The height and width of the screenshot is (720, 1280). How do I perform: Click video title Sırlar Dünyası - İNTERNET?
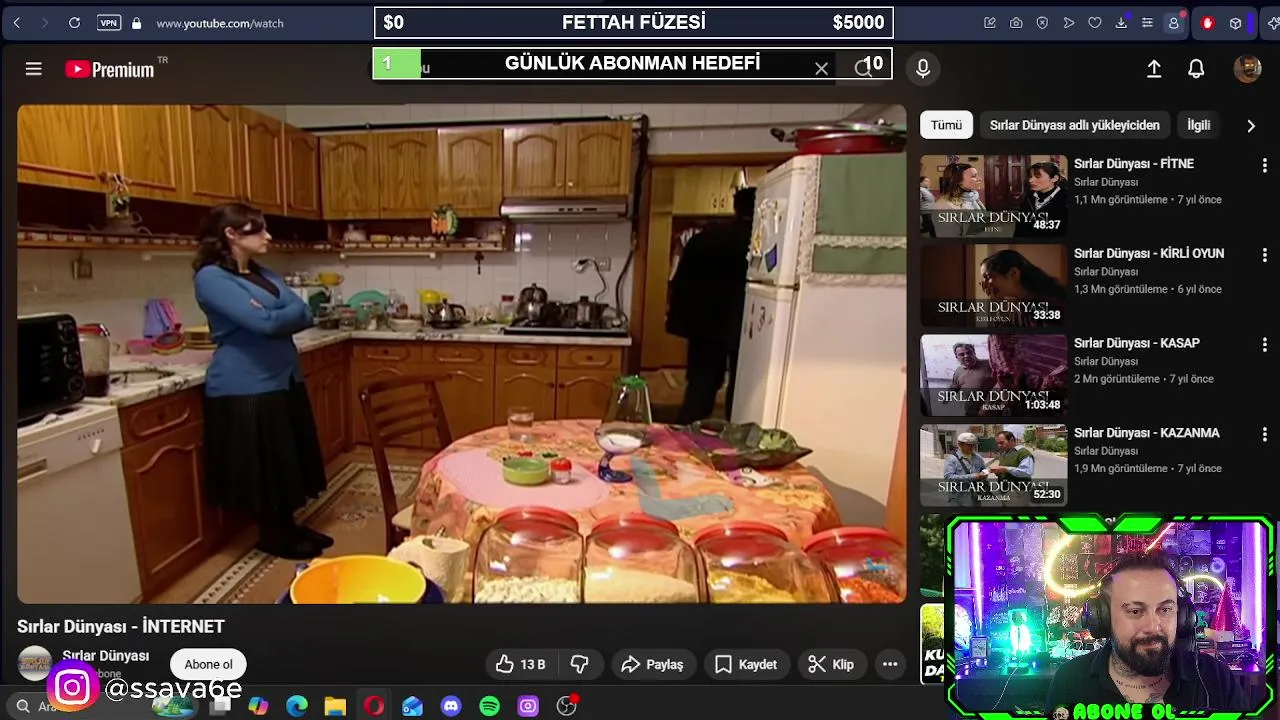coord(121,626)
